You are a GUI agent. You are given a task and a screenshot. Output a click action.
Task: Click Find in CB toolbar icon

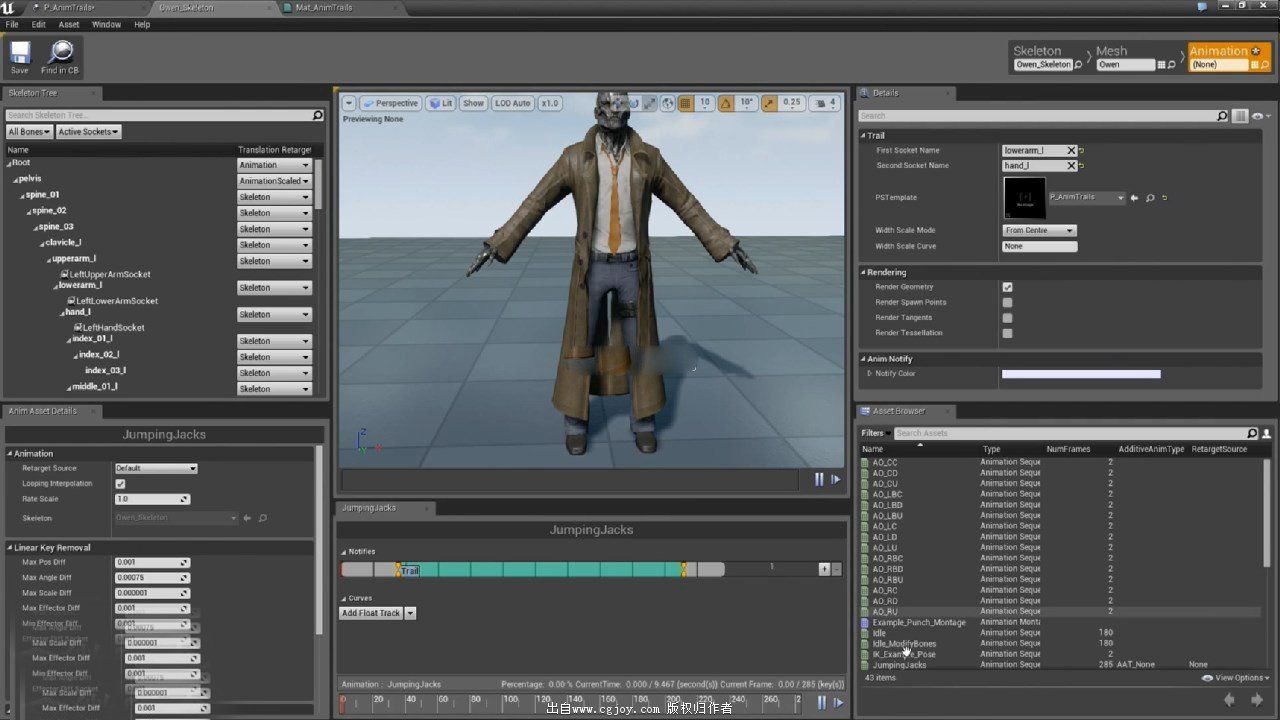pos(60,57)
